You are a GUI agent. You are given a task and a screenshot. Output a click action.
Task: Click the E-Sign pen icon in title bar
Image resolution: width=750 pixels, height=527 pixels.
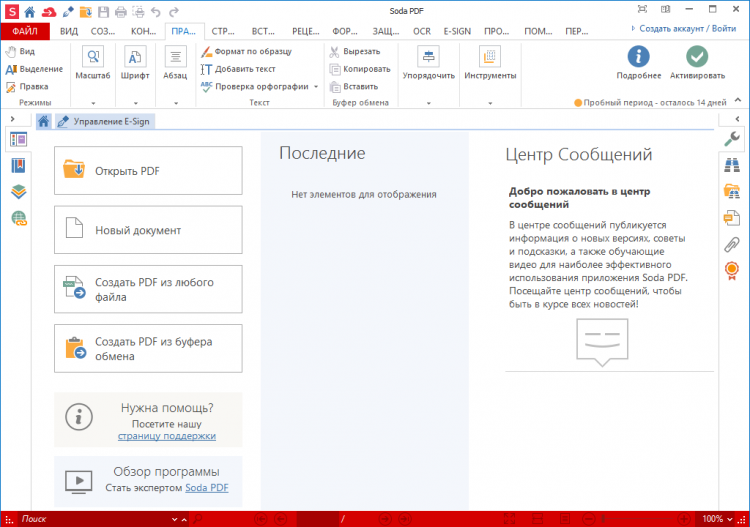[x=68, y=11]
